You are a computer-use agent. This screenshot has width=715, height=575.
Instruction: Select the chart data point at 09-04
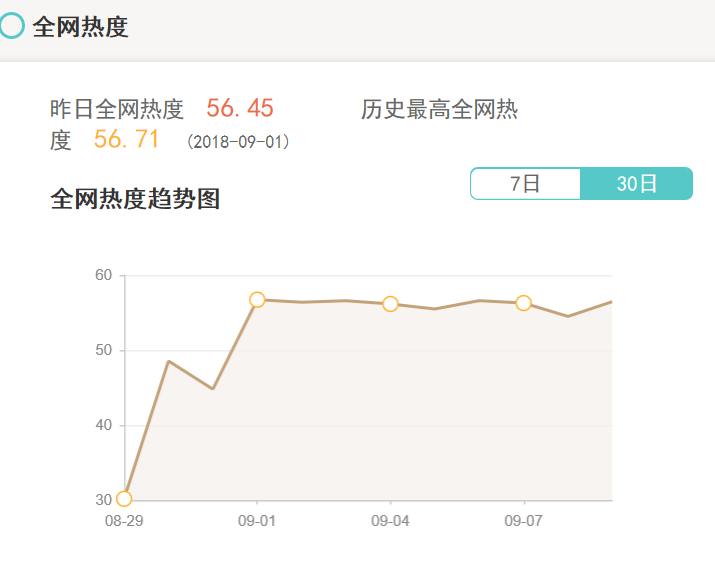click(390, 304)
